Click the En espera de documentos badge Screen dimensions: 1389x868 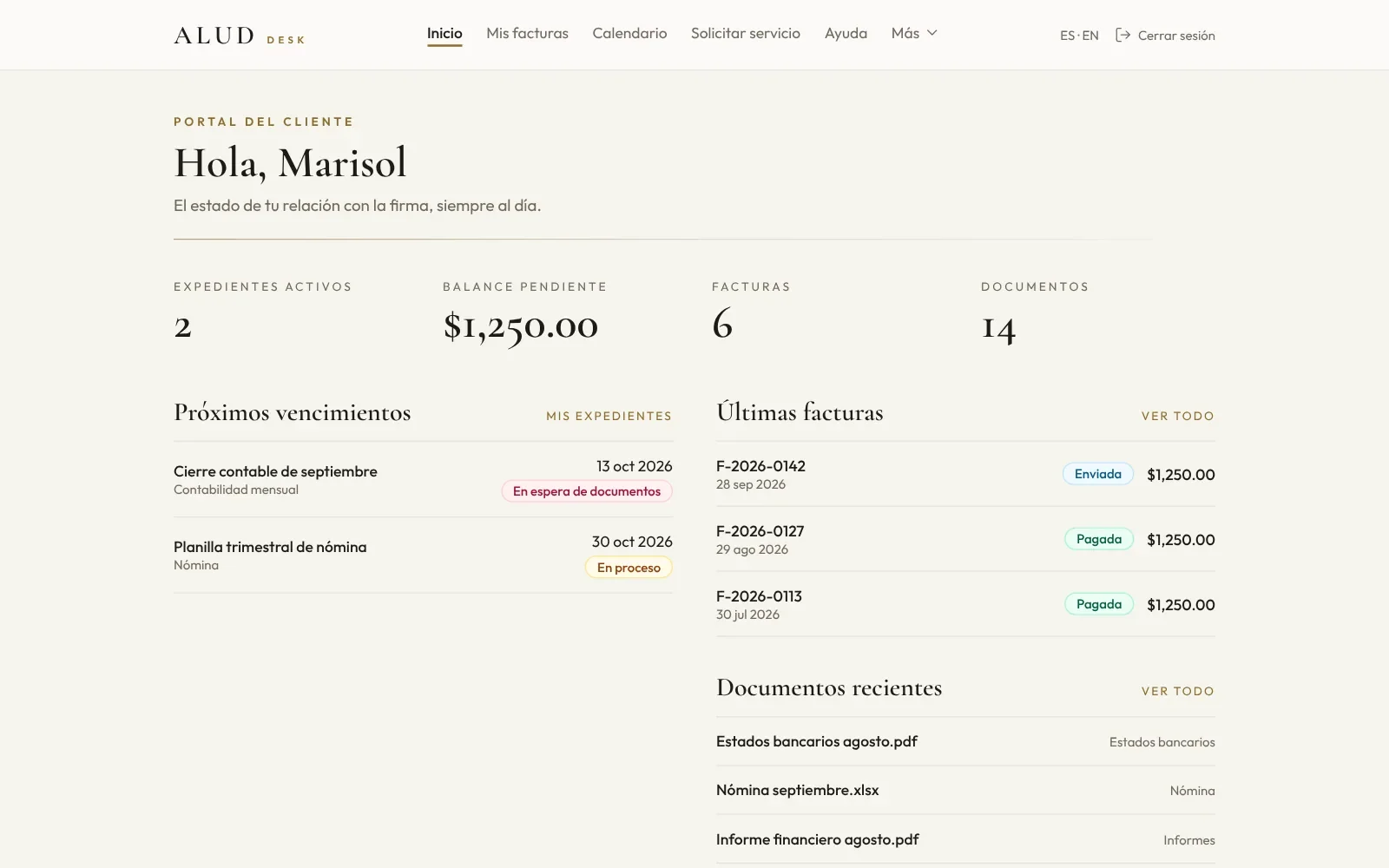pos(587,491)
